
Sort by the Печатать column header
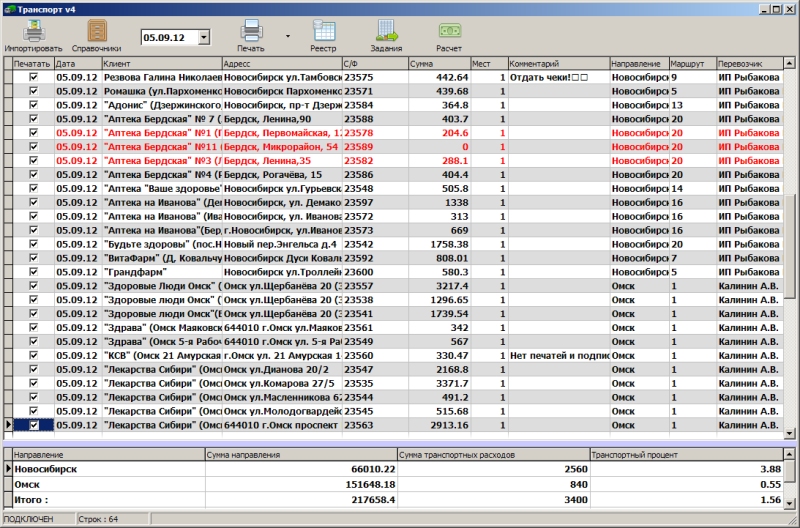tap(33, 64)
